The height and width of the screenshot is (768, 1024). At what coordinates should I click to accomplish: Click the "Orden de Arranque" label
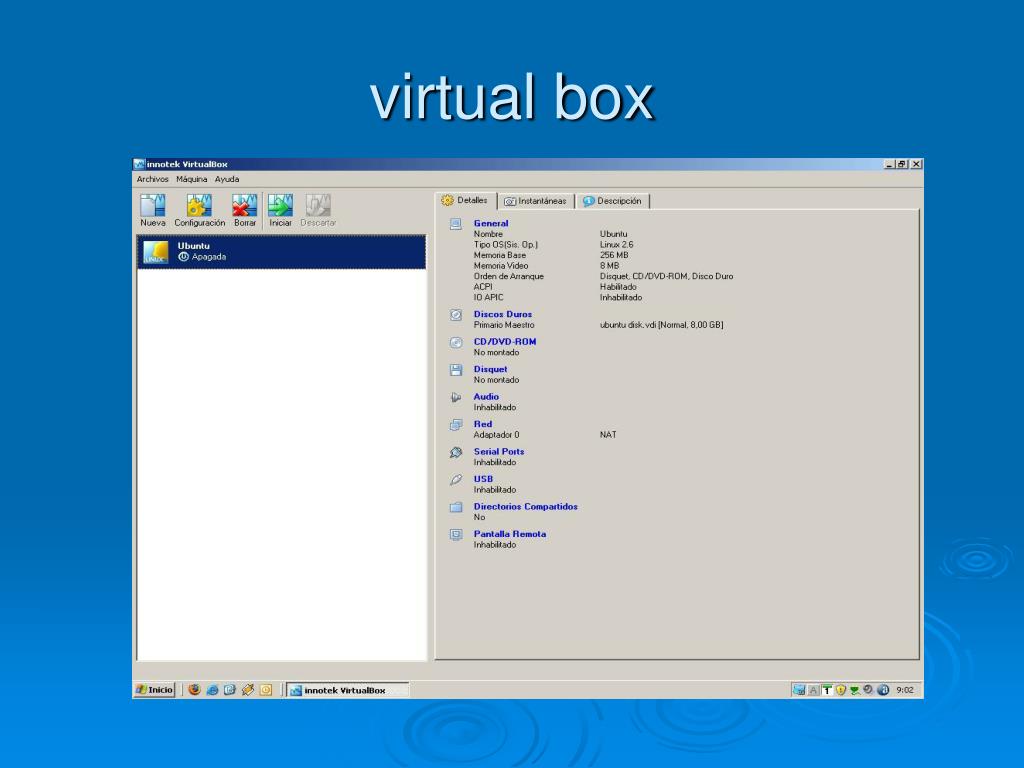509,276
